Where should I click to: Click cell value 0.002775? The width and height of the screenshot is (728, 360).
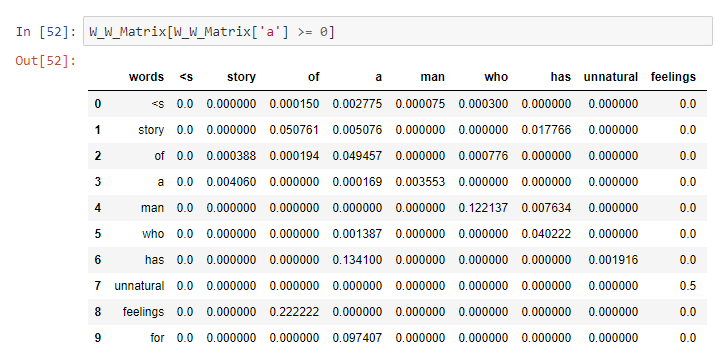(x=357, y=104)
